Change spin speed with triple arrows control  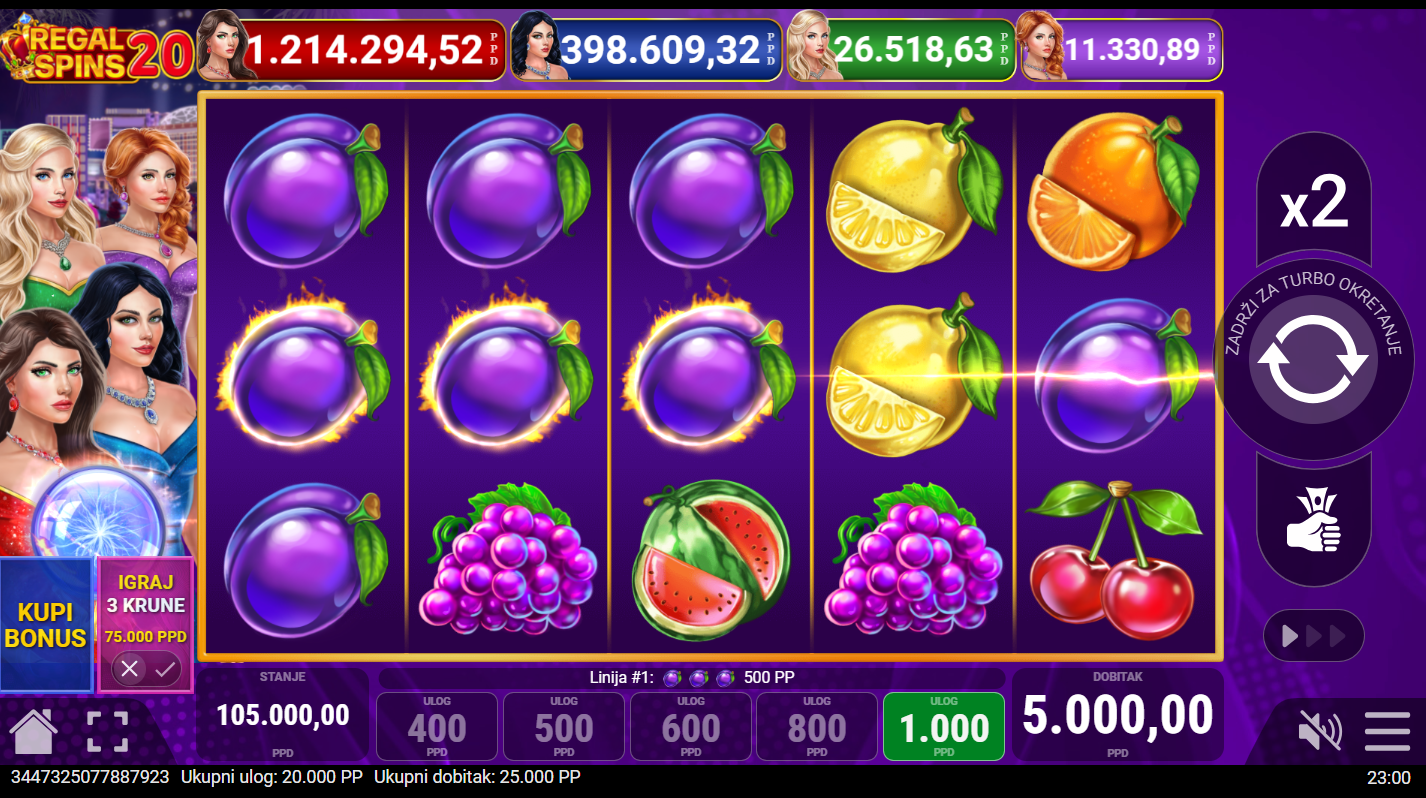pos(1313,635)
